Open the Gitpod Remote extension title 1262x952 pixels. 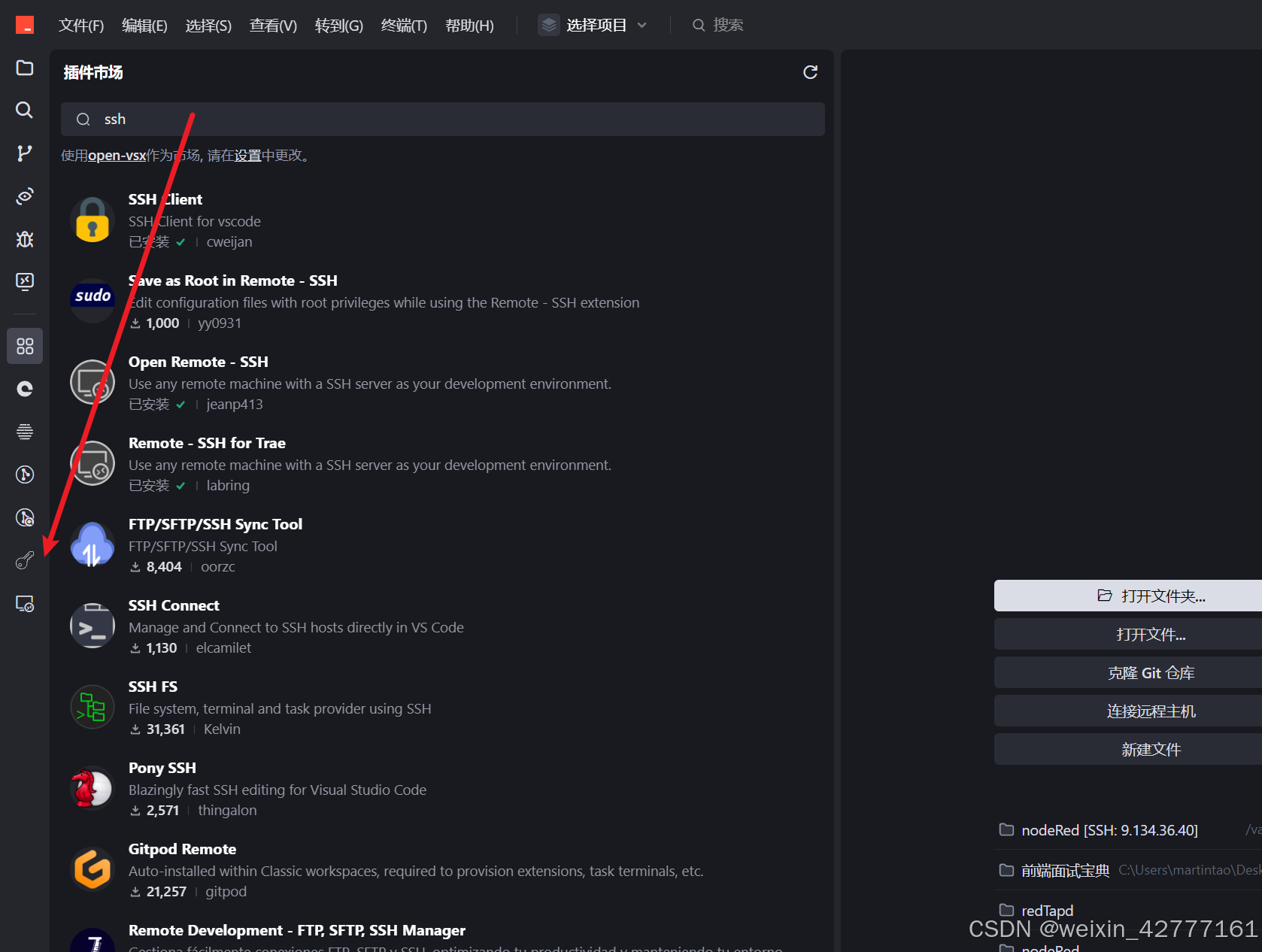pyautogui.click(x=182, y=849)
